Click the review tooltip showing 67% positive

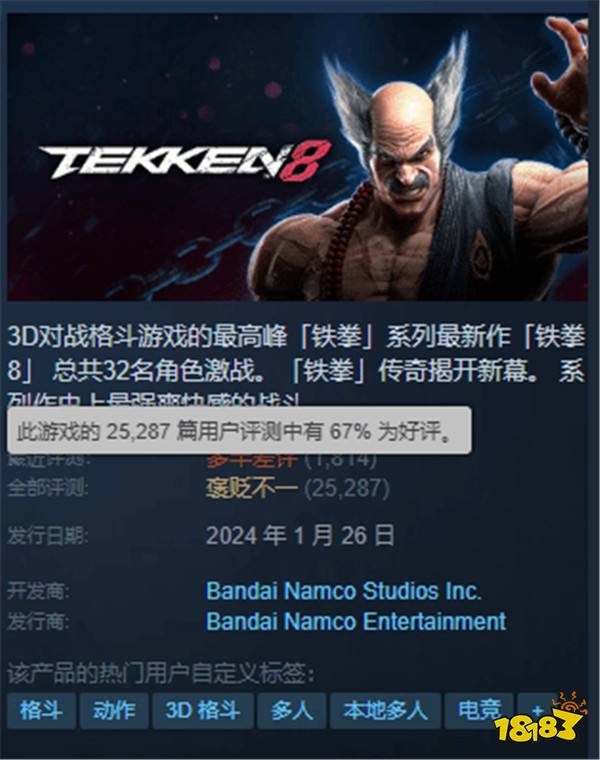click(239, 430)
